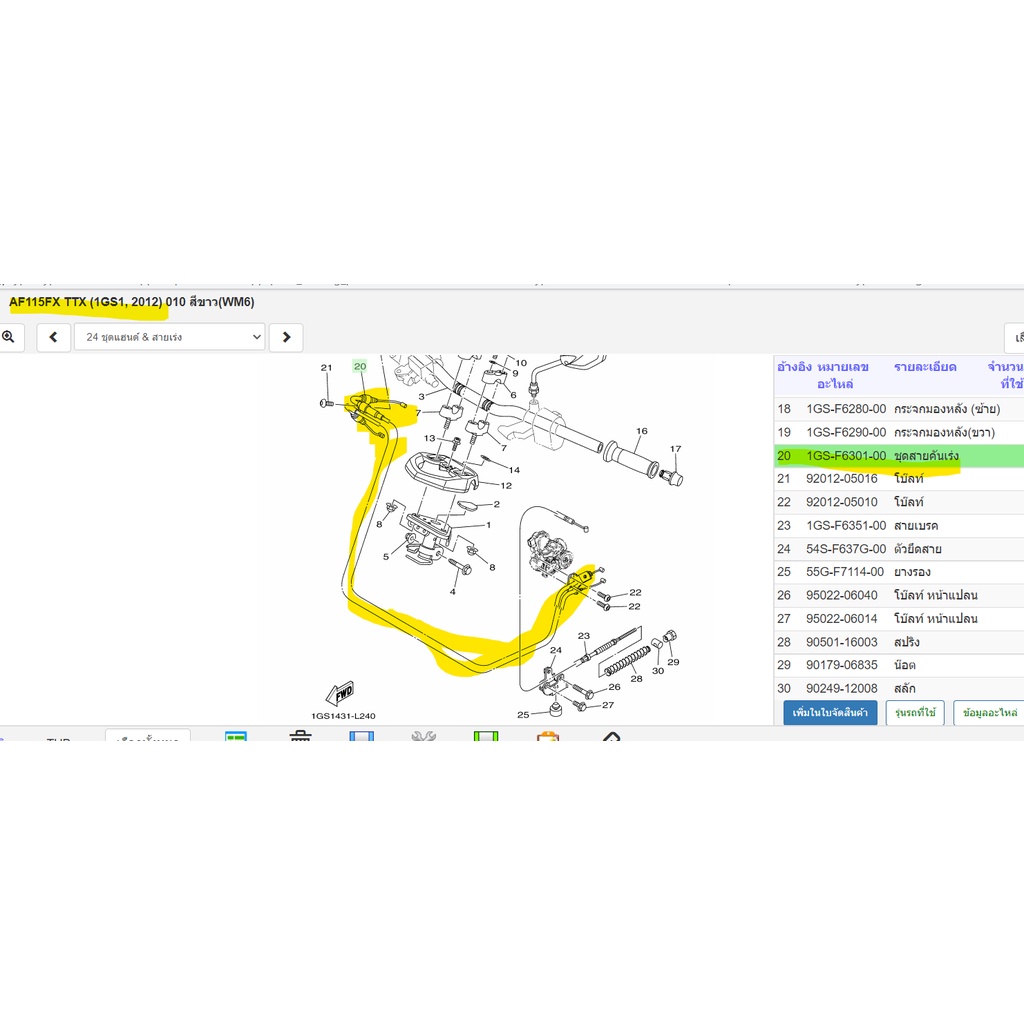Viewport: 1024px width, 1024px height.
Task: Click the blue table layout icon in bottom toolbar
Action: (235, 736)
